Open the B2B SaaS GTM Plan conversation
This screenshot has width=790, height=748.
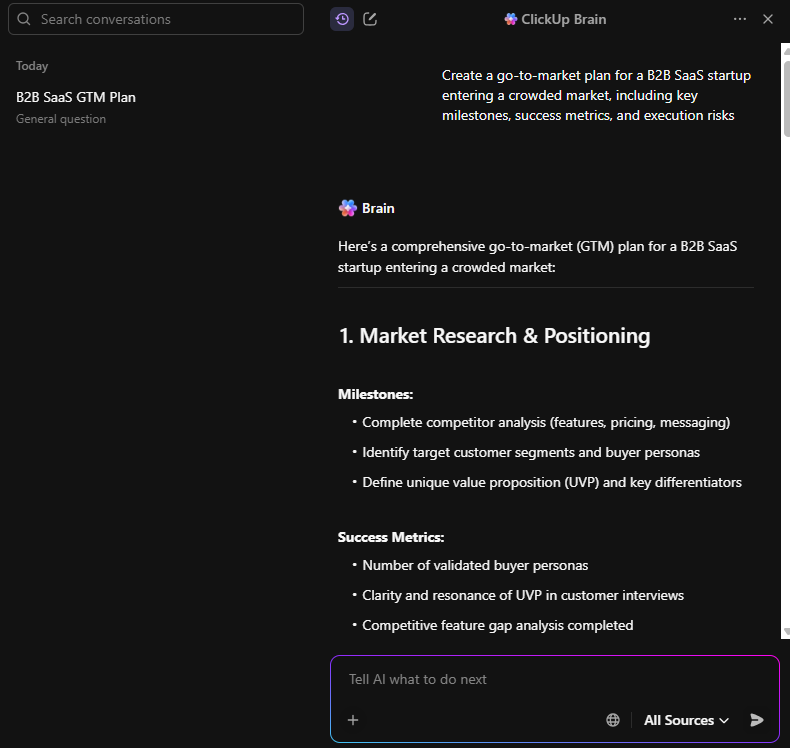coord(76,97)
